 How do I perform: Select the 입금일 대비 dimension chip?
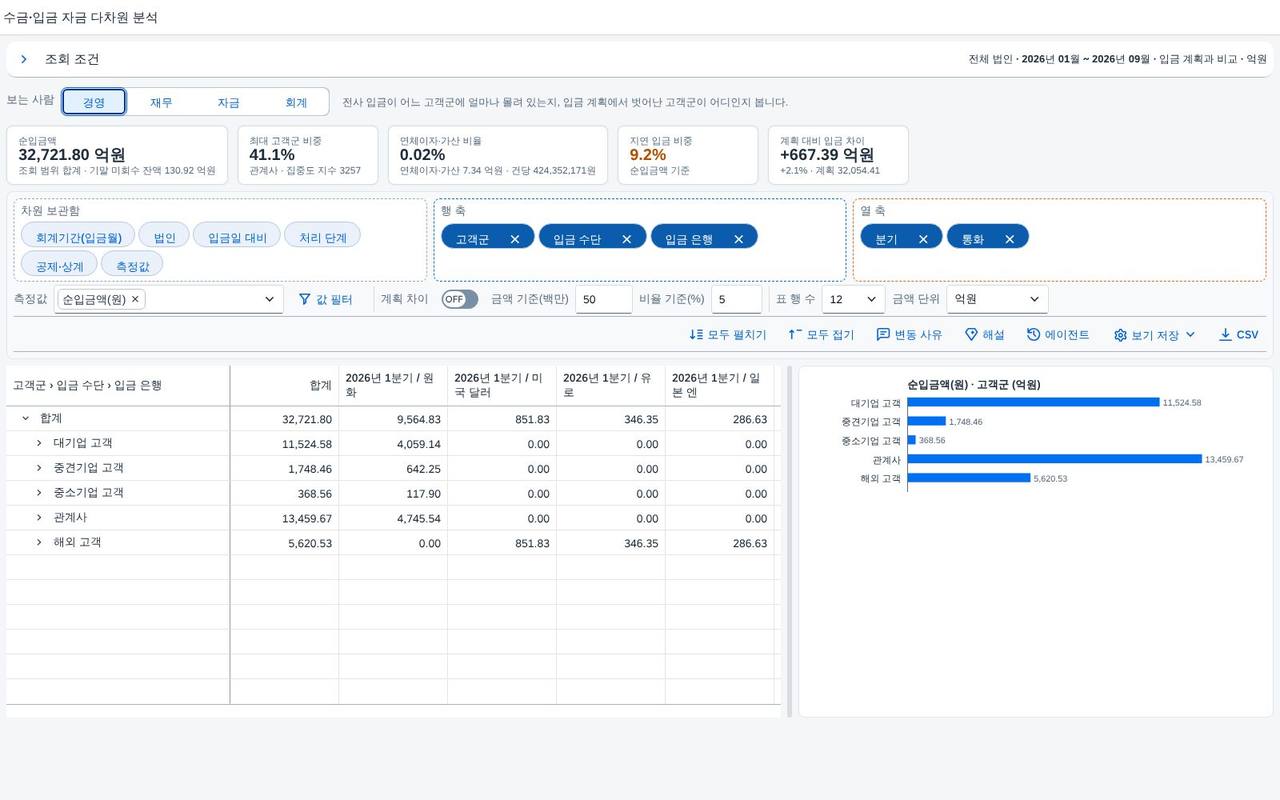point(237,237)
